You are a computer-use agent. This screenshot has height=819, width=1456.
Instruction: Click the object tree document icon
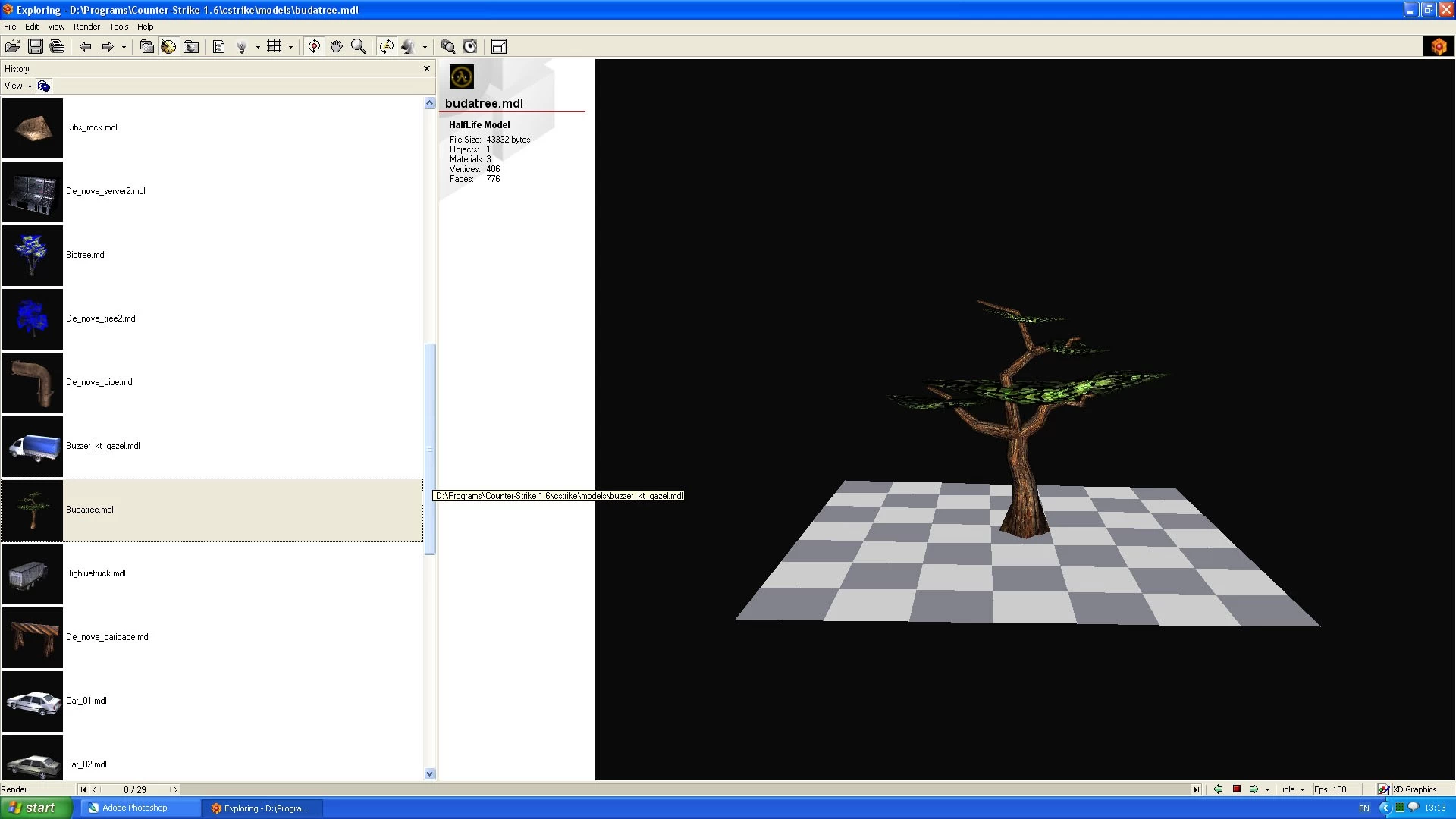(219, 47)
